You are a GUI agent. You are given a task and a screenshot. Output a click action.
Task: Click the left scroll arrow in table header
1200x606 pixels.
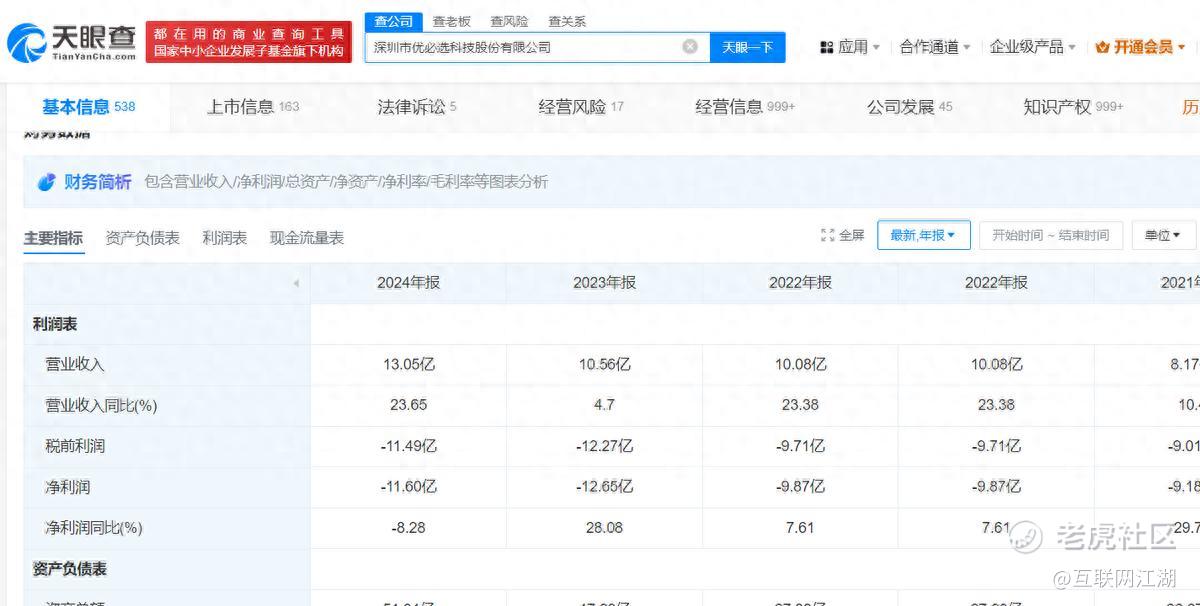click(x=296, y=284)
